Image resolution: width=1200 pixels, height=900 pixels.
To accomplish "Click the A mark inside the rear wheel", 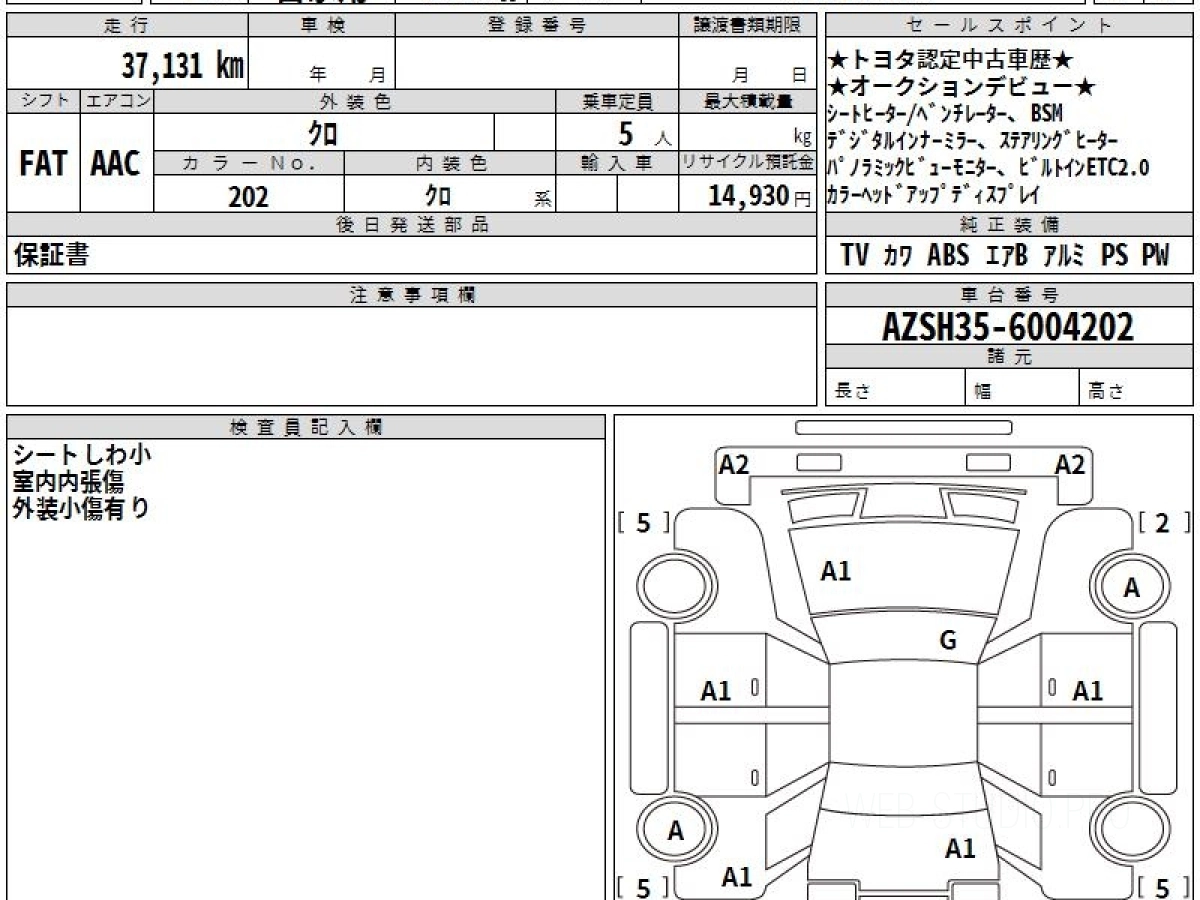I will tap(676, 830).
